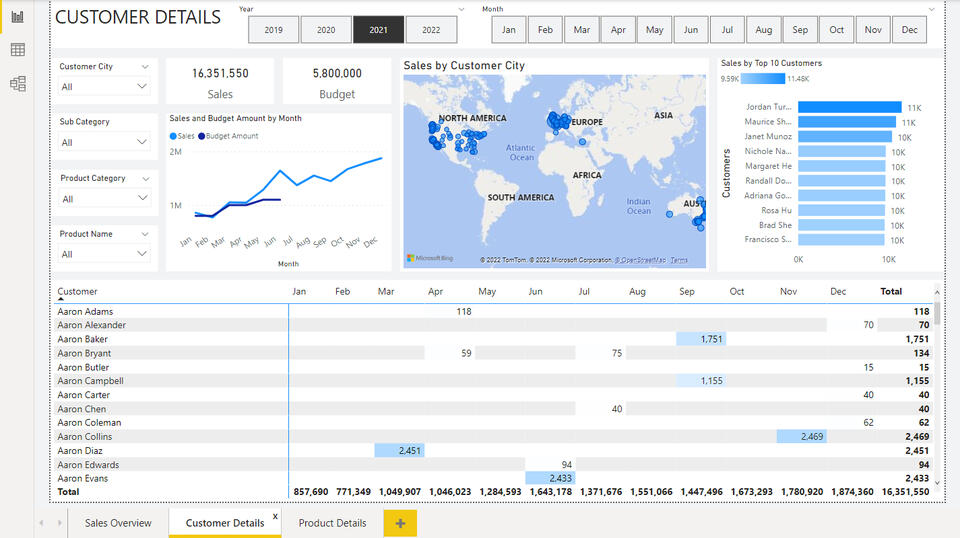Screen dimensions: 960x538
Task: Toggle the Sep month slicer button
Action: pos(800,29)
